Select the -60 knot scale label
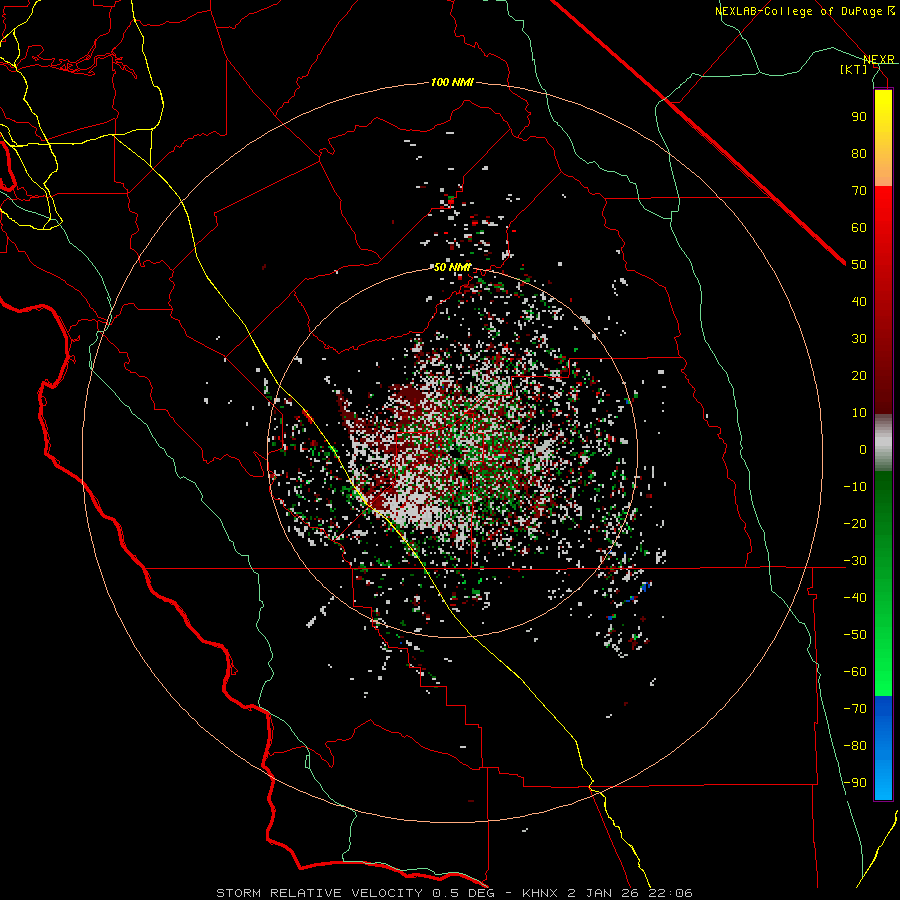This screenshot has width=900, height=900. (x=855, y=672)
